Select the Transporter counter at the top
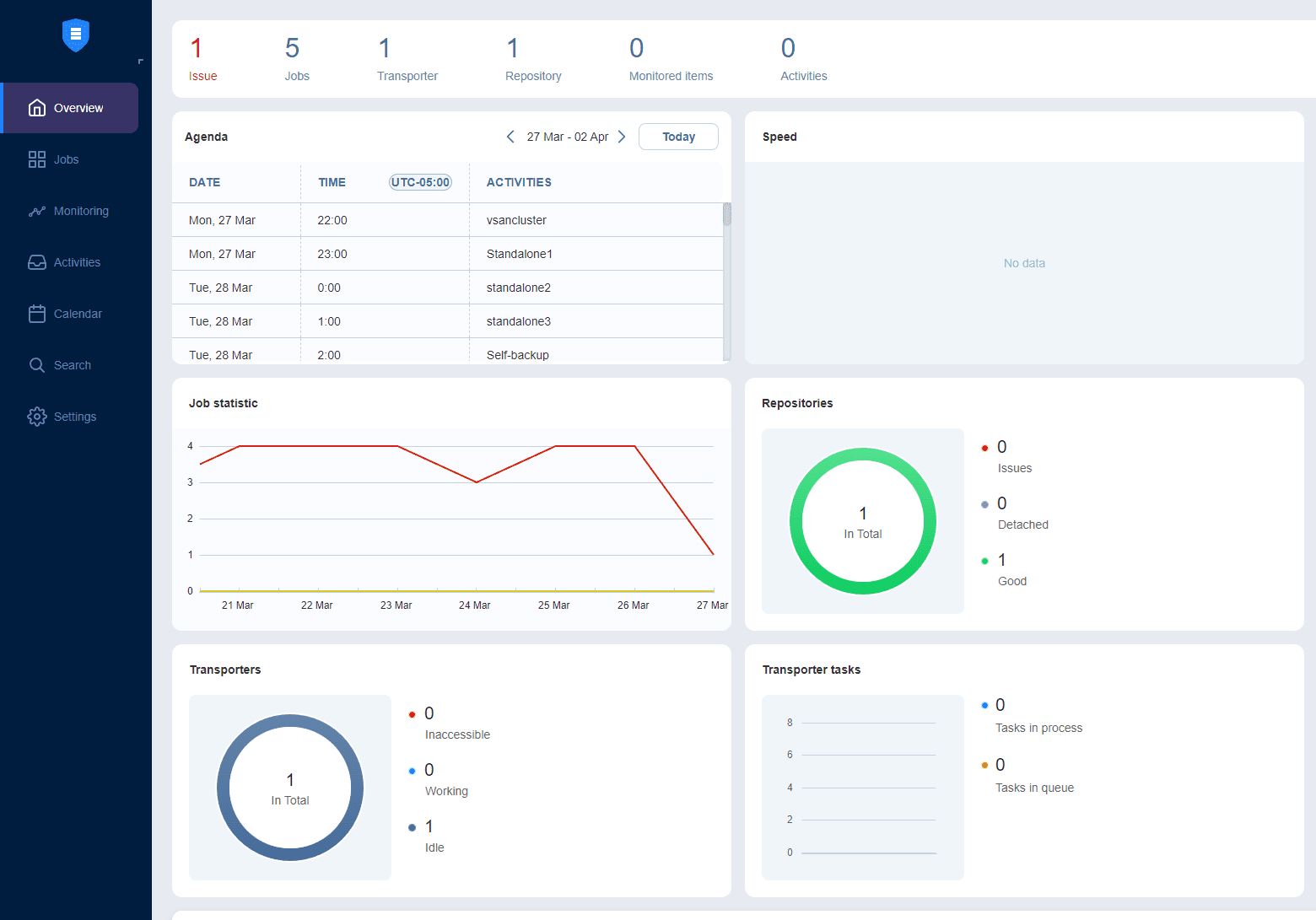1316x920 pixels. click(x=407, y=59)
